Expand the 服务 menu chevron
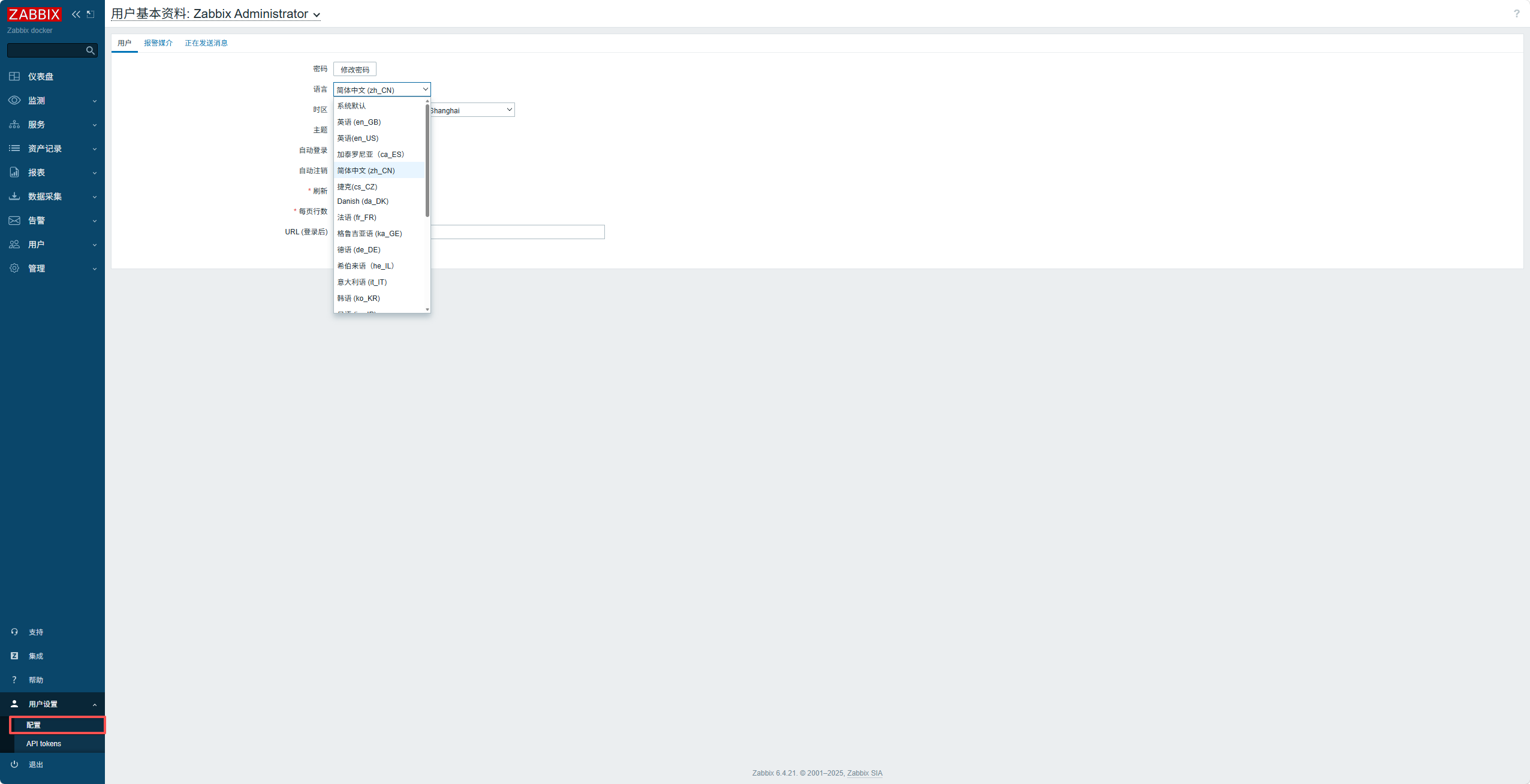The image size is (1530, 784). (x=95, y=125)
